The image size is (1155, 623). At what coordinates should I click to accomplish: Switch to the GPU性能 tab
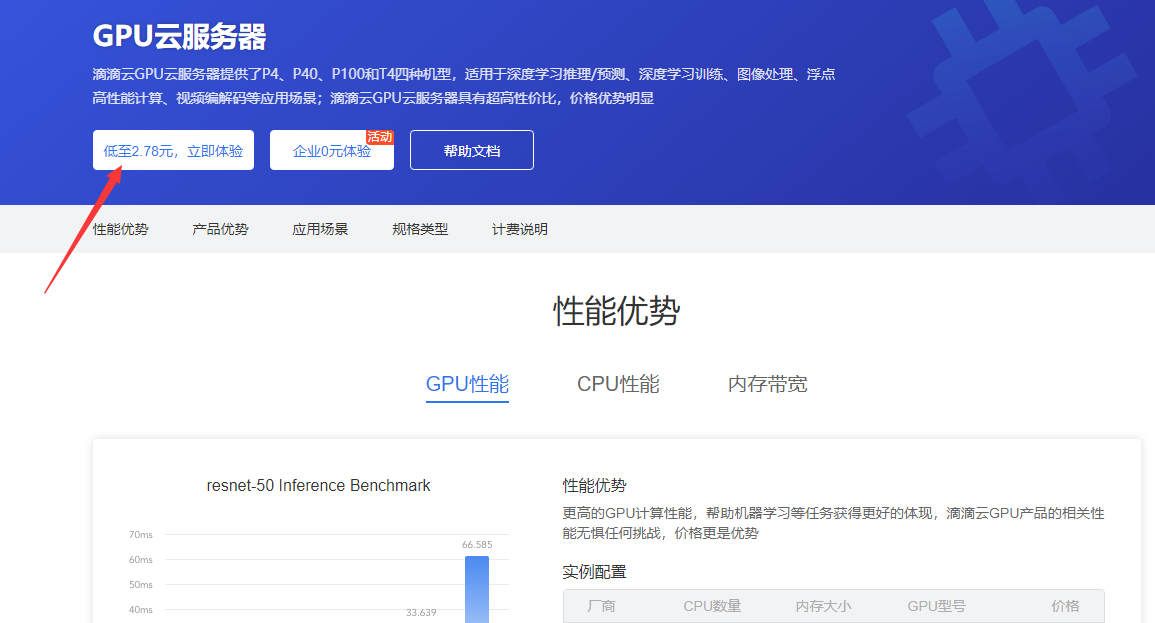click(x=467, y=384)
